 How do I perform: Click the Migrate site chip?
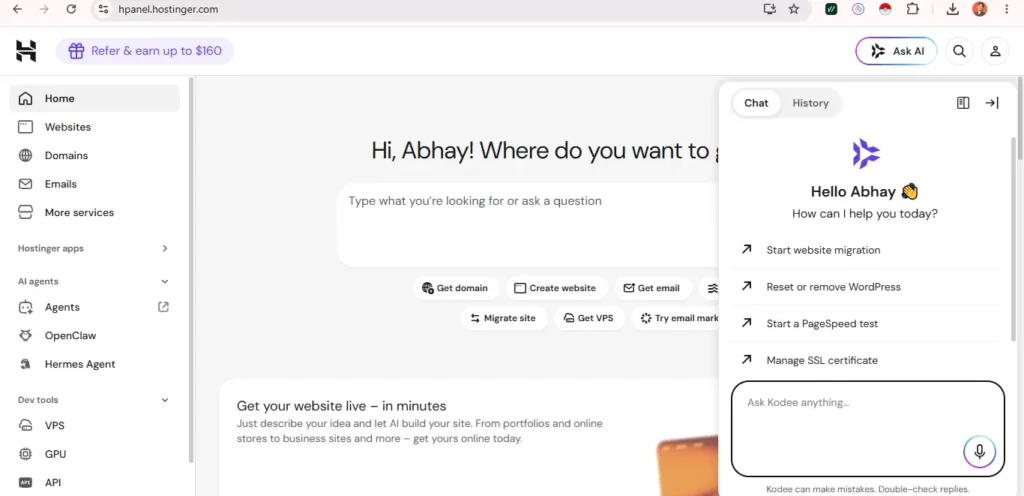point(504,318)
